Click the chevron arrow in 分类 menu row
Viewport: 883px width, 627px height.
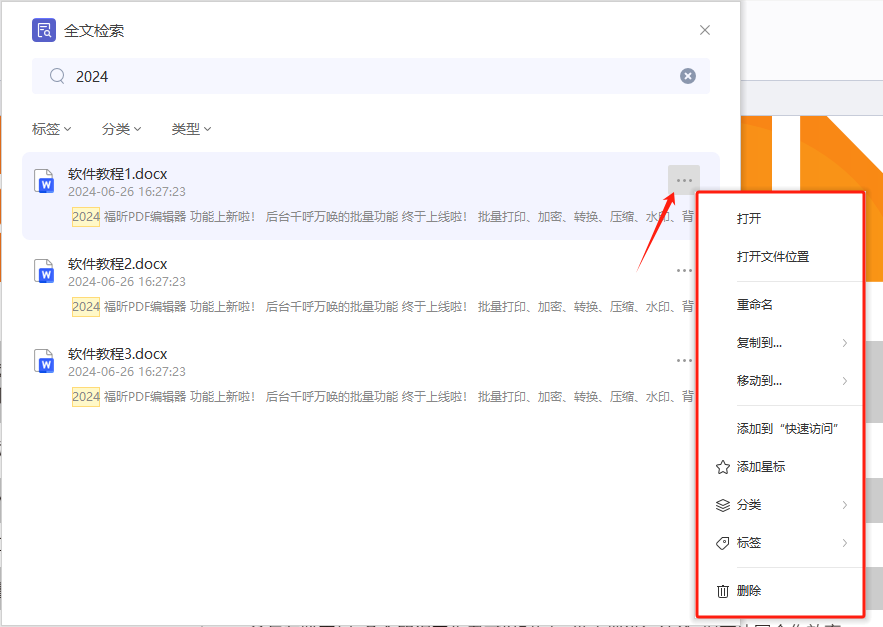[x=845, y=505]
